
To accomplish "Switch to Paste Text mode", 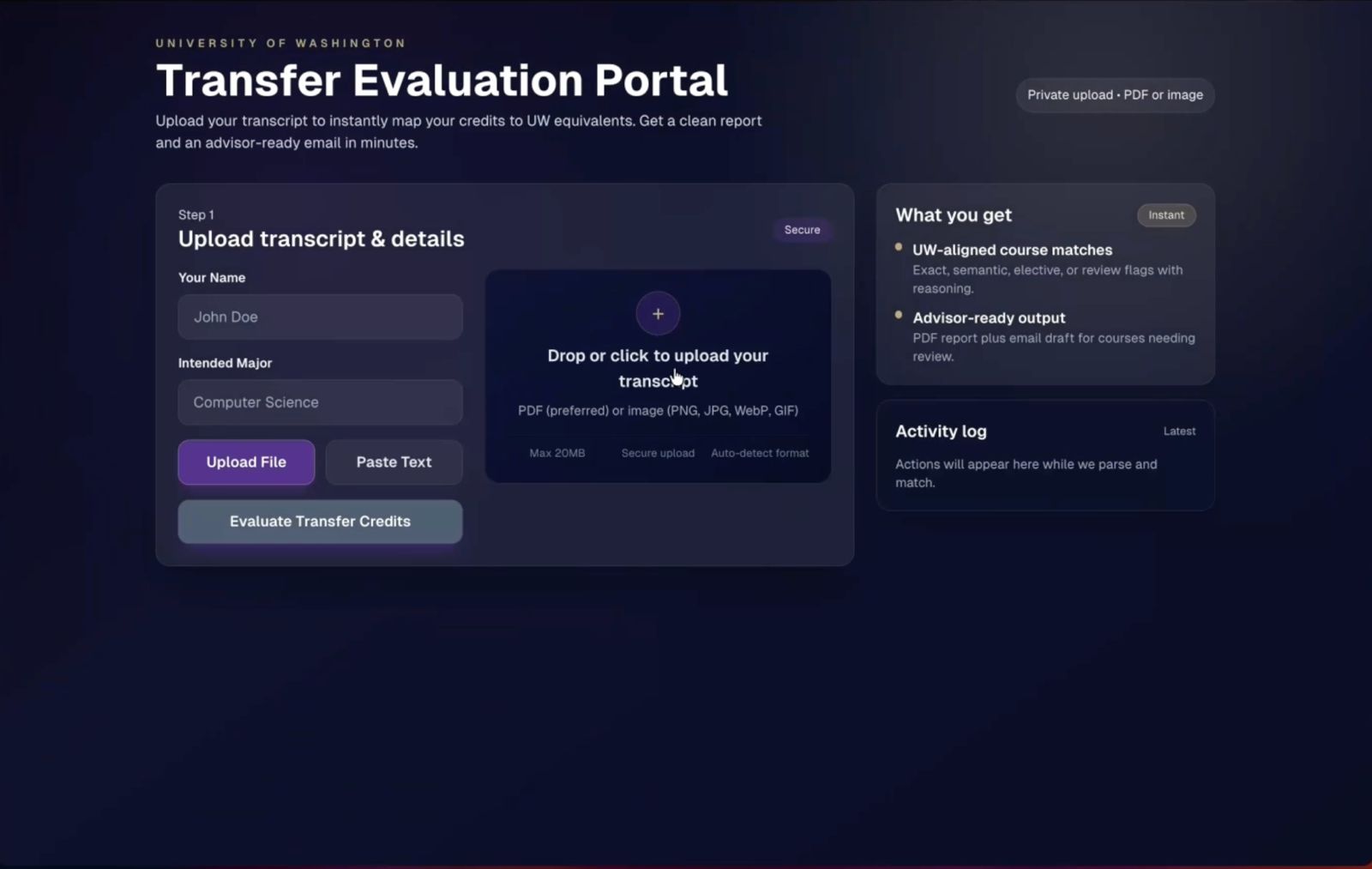I will (394, 462).
